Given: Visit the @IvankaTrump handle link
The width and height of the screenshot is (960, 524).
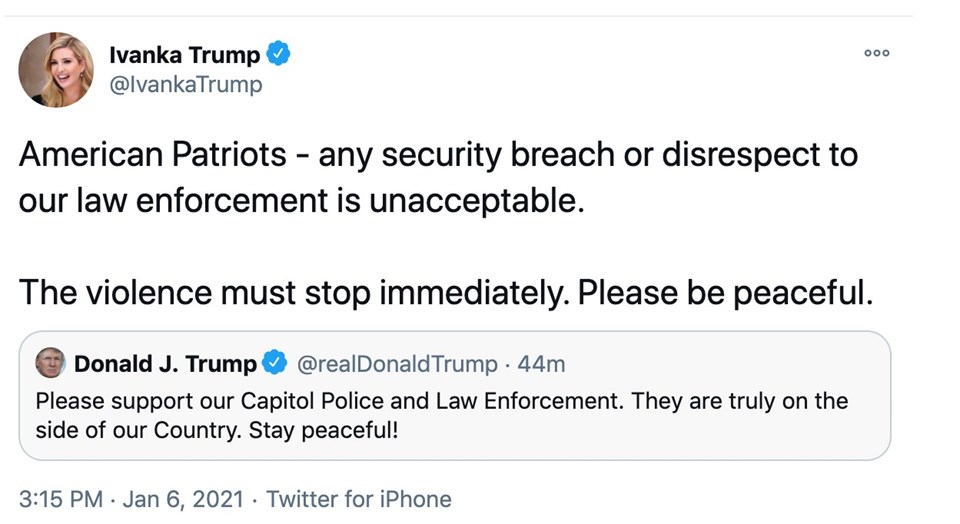Looking at the screenshot, I should pyautogui.click(x=185, y=85).
